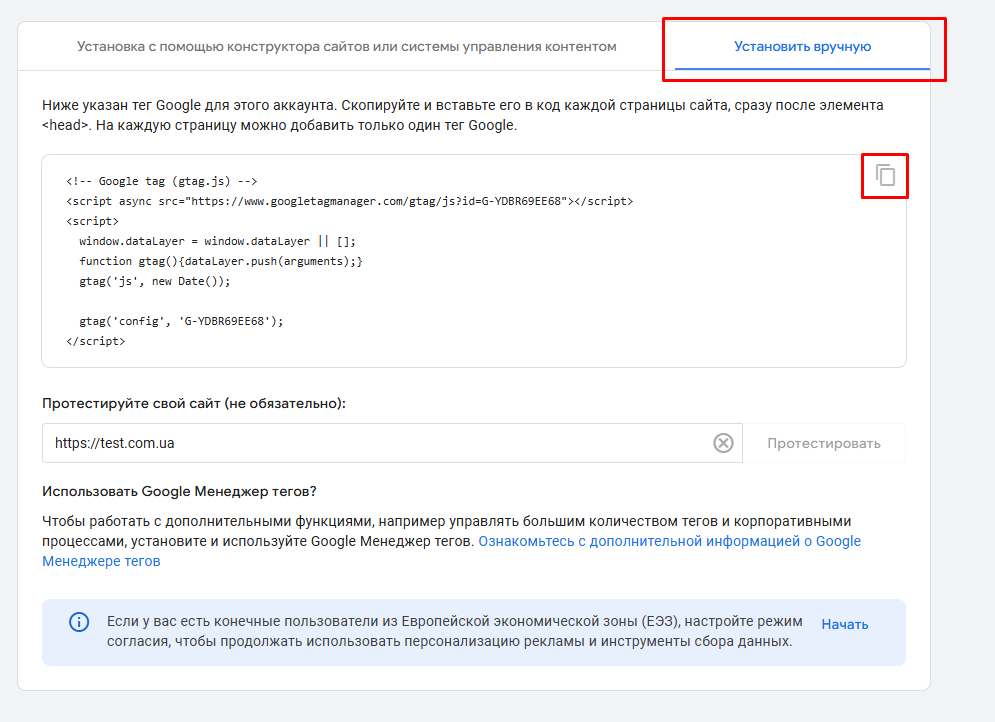Switch to the "Установить вручную" tab
995x722 pixels.
pos(802,47)
